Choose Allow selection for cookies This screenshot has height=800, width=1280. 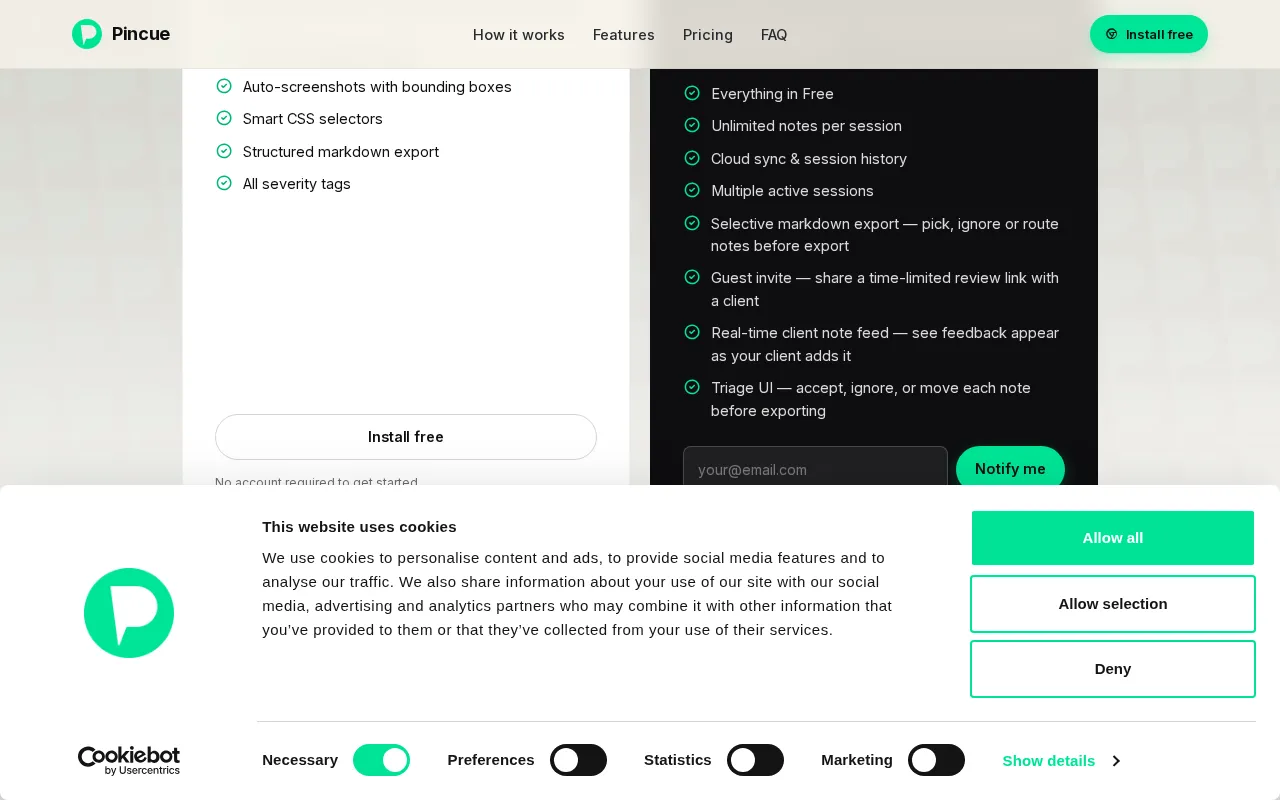[1113, 604]
